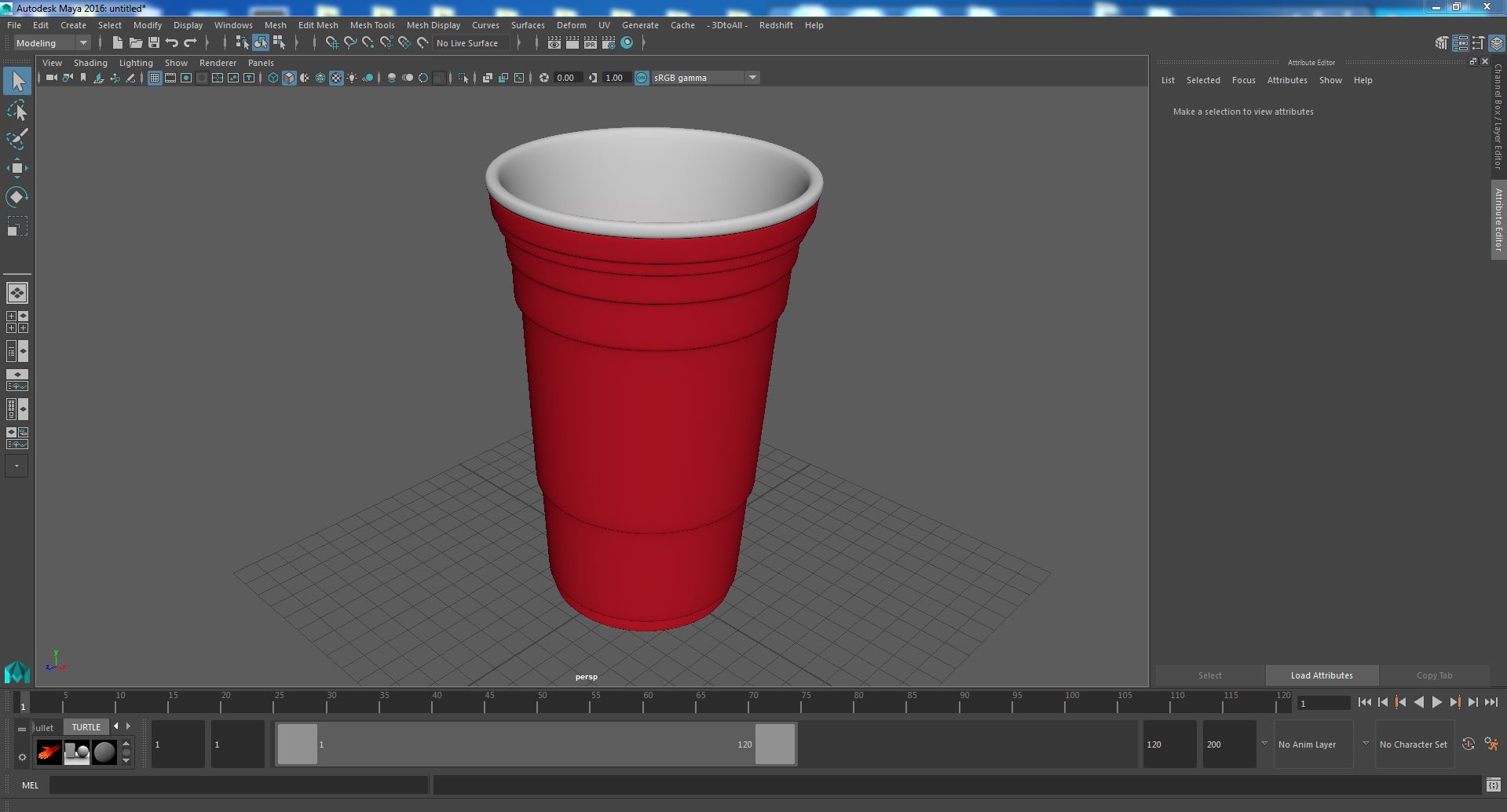Undo the last action
The height and width of the screenshot is (812, 1507).
tap(172, 43)
